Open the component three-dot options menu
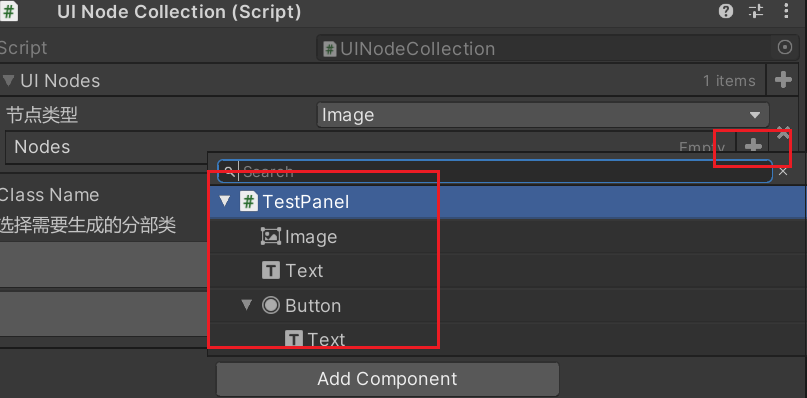Image resolution: width=807 pixels, height=398 pixels. pyautogui.click(x=786, y=11)
